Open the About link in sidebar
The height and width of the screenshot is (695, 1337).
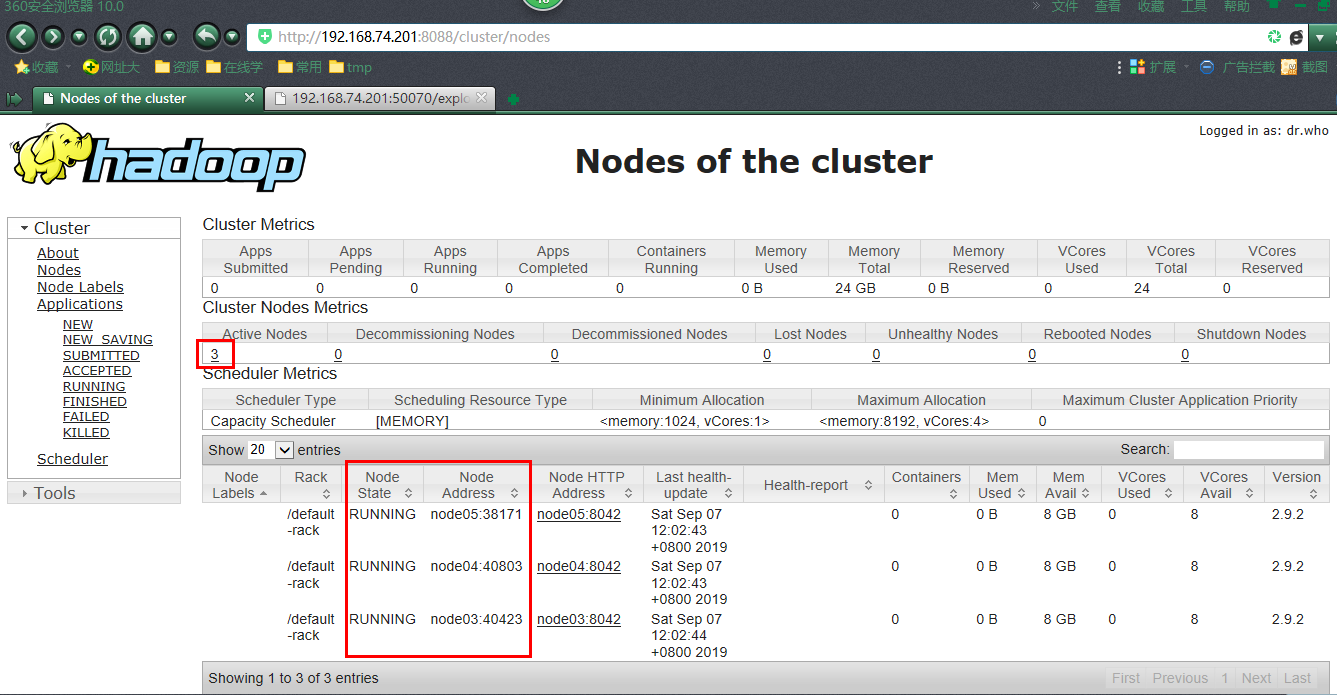tap(58, 253)
